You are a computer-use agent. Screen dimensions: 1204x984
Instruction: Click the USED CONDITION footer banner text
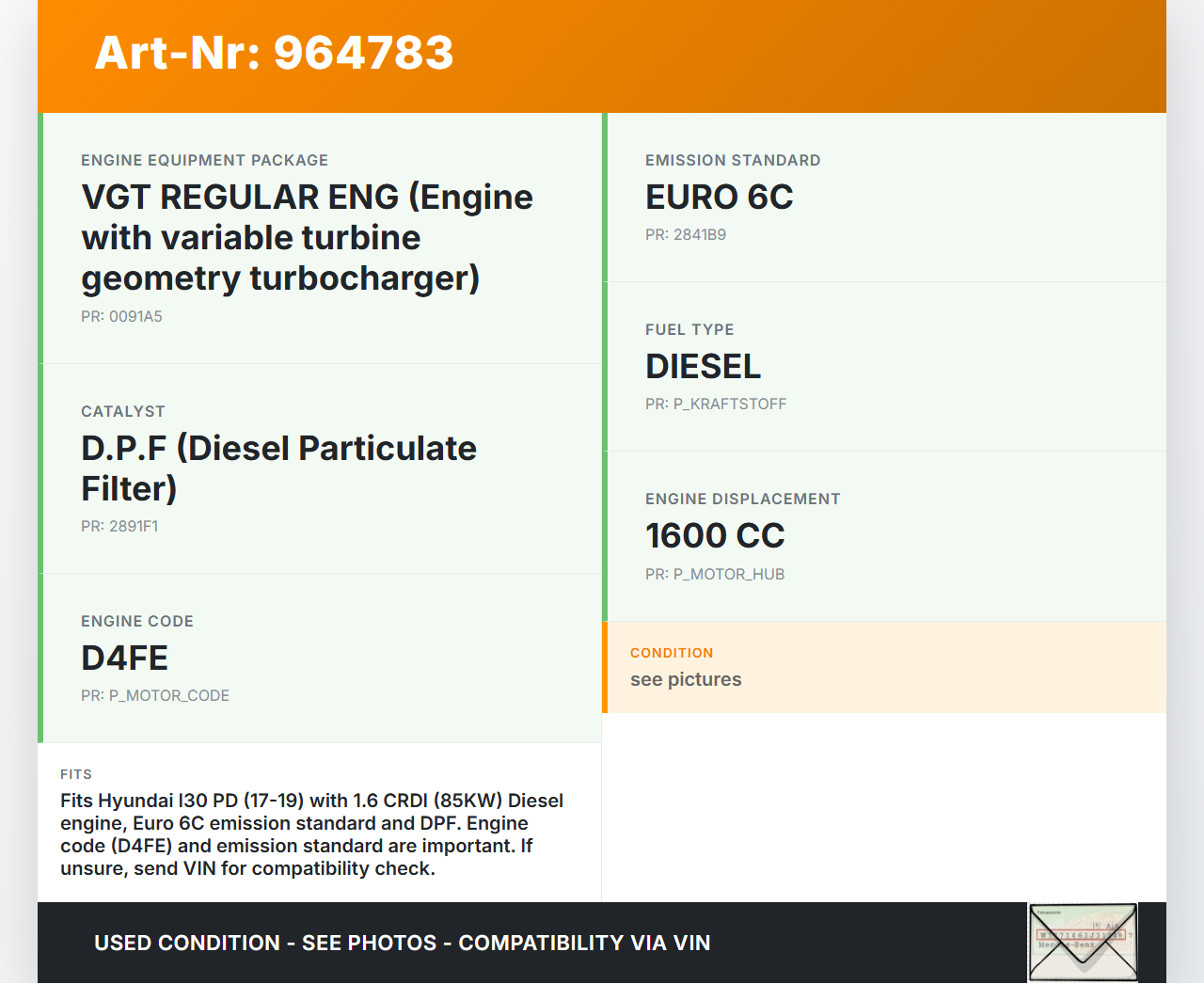click(x=402, y=944)
